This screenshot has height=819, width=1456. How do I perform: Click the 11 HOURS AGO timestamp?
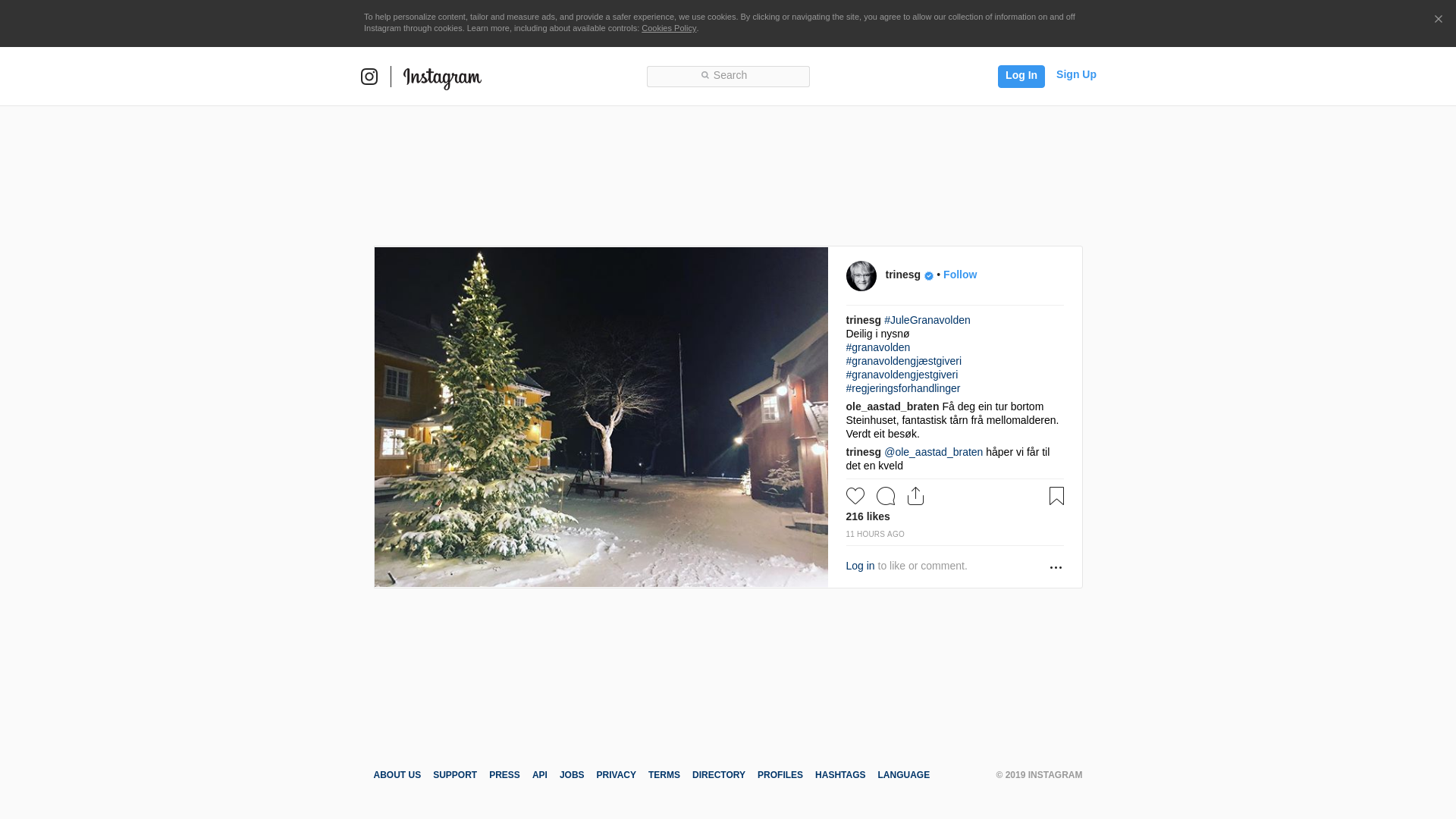[875, 535]
